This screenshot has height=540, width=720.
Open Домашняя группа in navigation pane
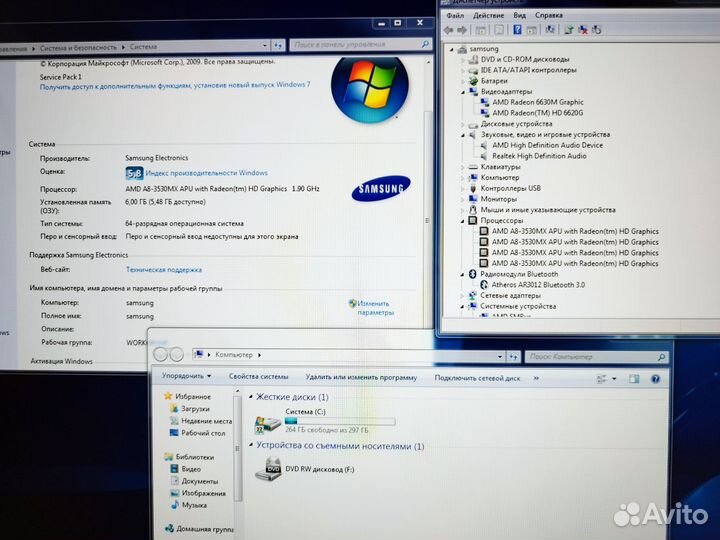[x=199, y=529]
